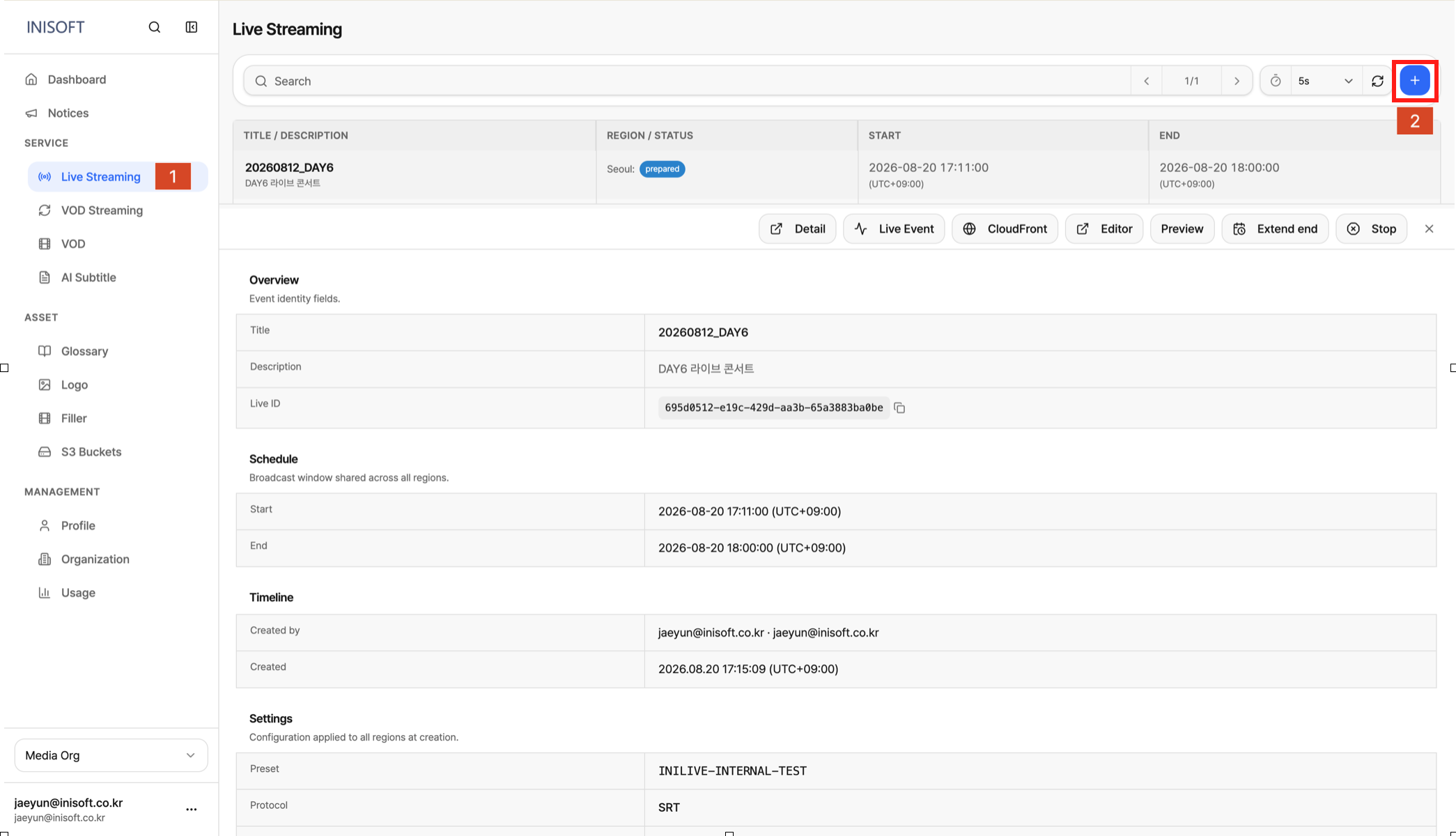Extend end time of the stream

(x=1275, y=229)
